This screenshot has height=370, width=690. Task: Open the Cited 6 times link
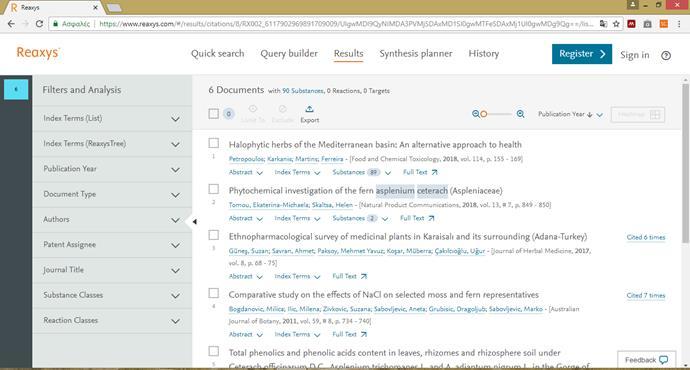[646, 237]
